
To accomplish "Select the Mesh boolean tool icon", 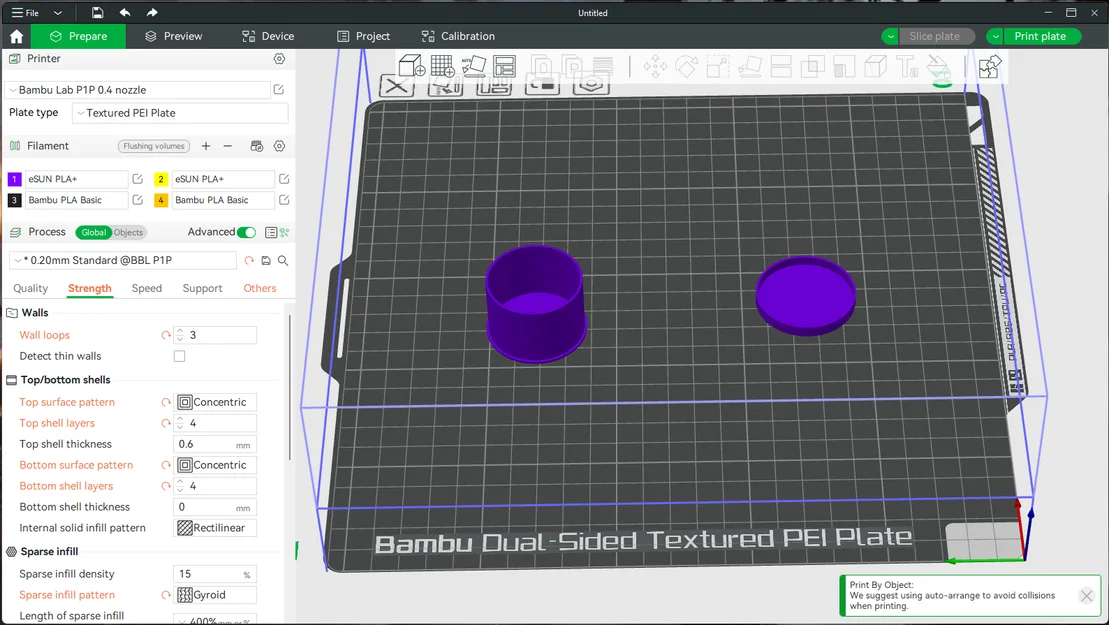I will (812, 67).
